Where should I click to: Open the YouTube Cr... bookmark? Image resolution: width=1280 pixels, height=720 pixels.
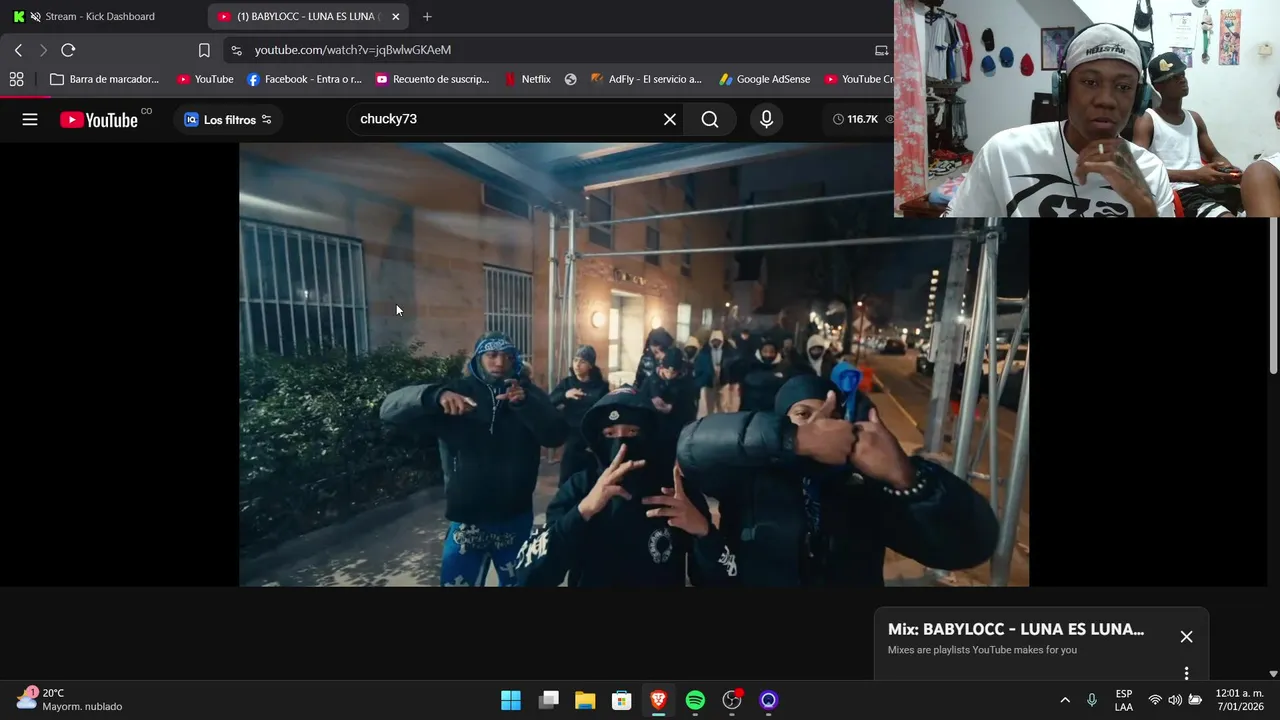click(858, 79)
